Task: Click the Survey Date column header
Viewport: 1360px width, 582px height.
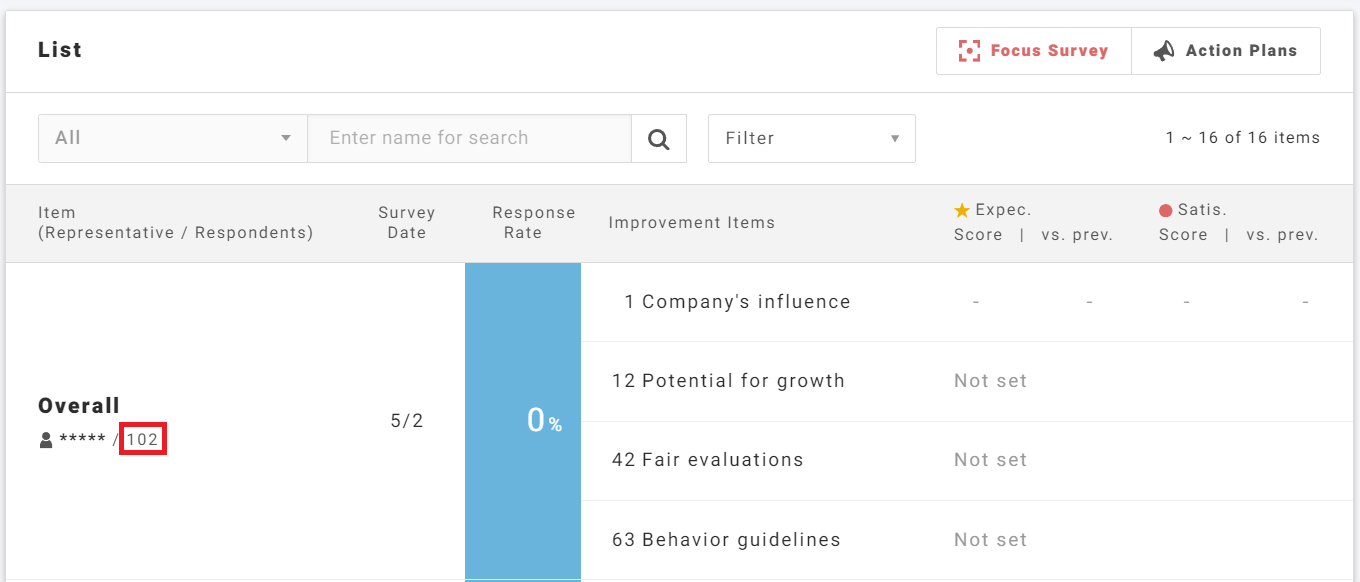Action: [406, 222]
